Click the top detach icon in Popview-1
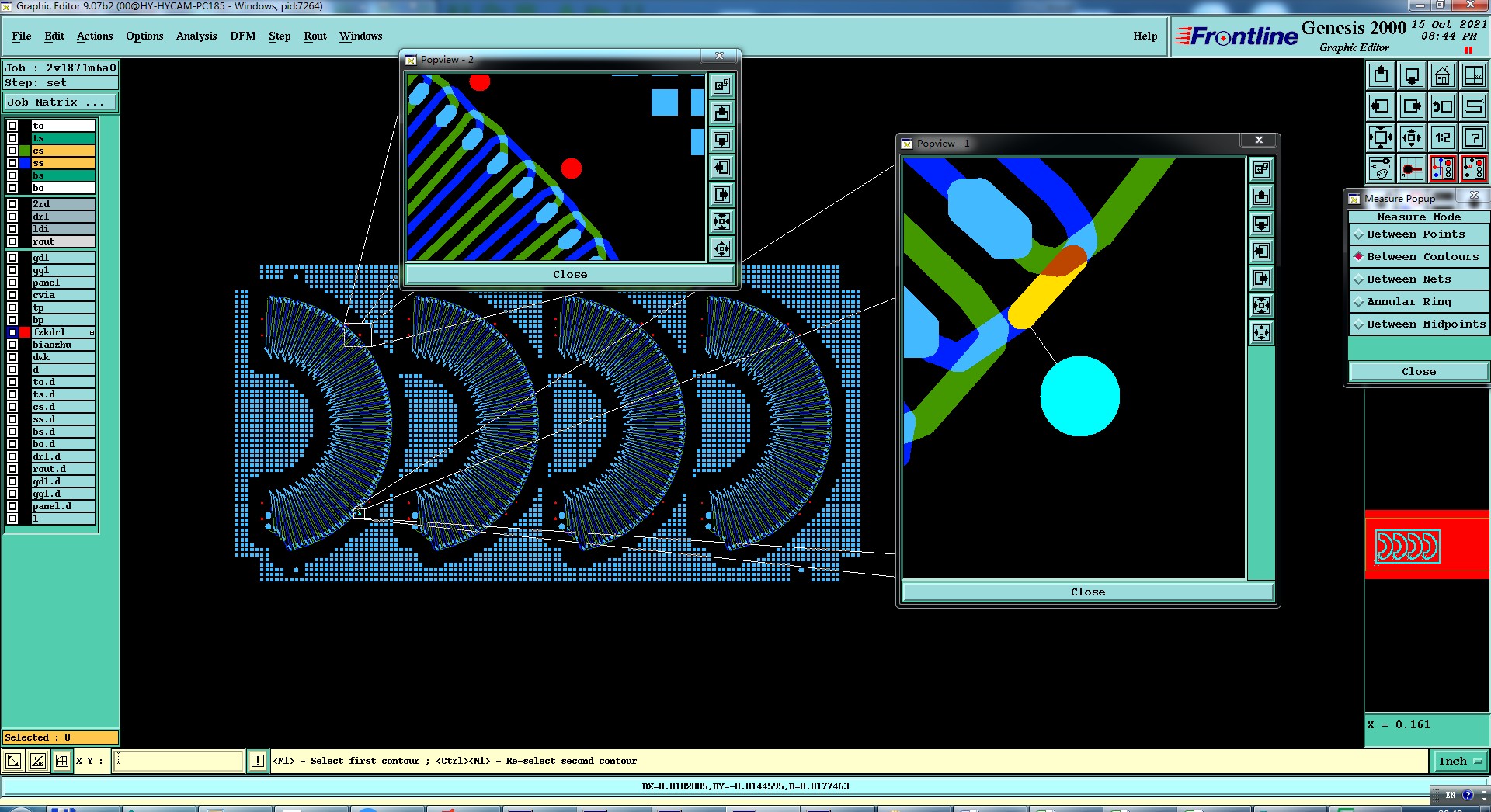This screenshot has height=812, width=1491. click(1262, 169)
